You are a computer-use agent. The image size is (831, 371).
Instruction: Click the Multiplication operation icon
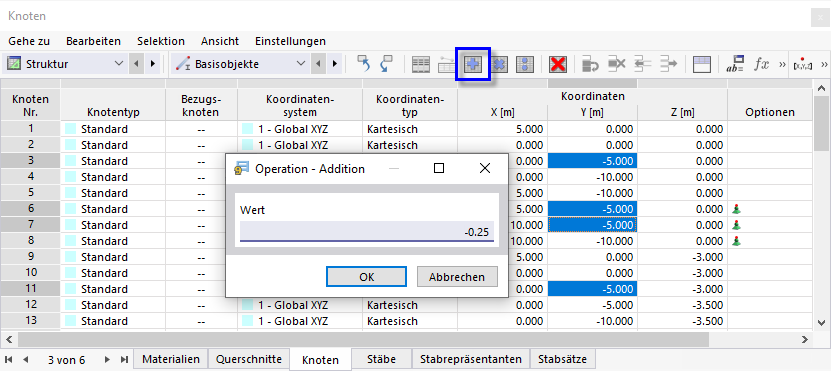click(499, 65)
